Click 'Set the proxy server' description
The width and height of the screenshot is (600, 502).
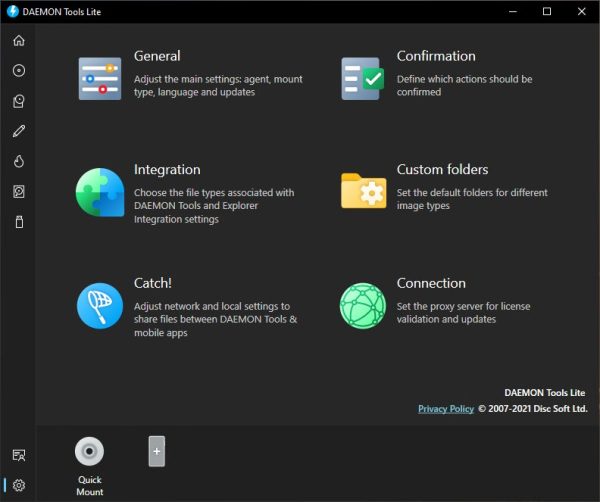pyautogui.click(x=463, y=313)
